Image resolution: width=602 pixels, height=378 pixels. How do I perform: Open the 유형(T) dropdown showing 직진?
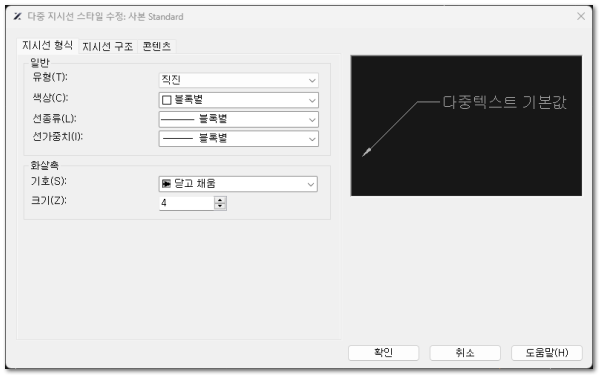click(238, 80)
